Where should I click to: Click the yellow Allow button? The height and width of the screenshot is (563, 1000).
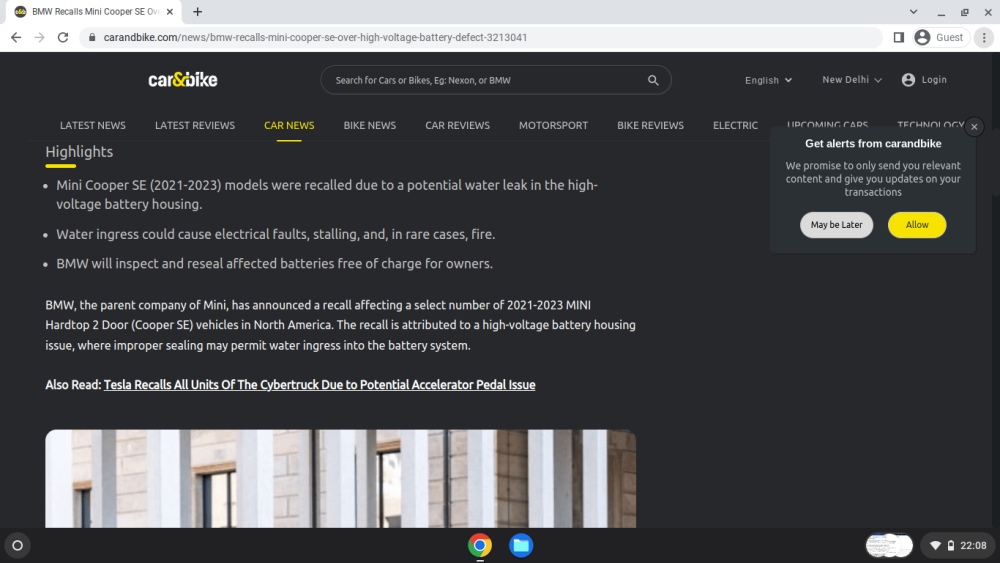tap(916, 225)
